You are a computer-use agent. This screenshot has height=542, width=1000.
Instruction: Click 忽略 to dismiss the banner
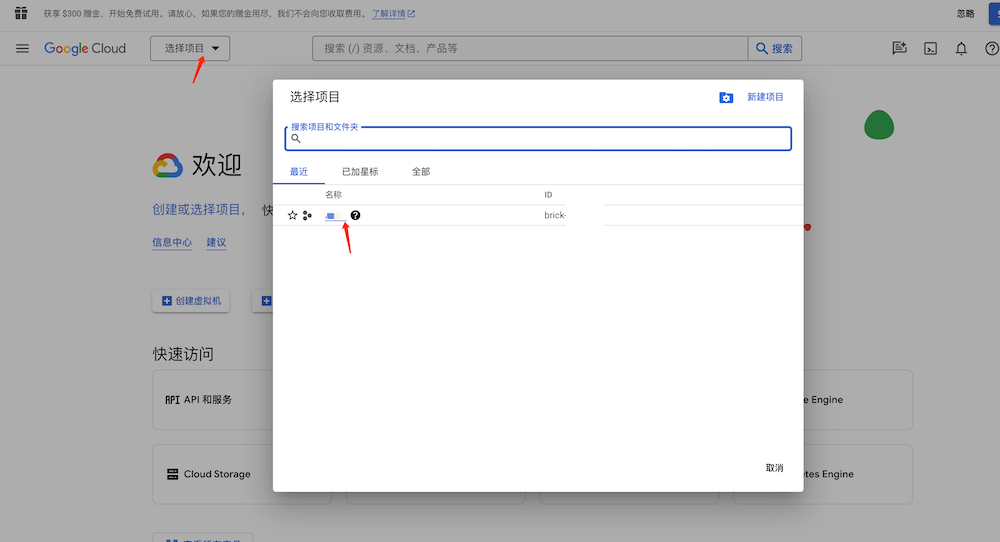click(965, 14)
